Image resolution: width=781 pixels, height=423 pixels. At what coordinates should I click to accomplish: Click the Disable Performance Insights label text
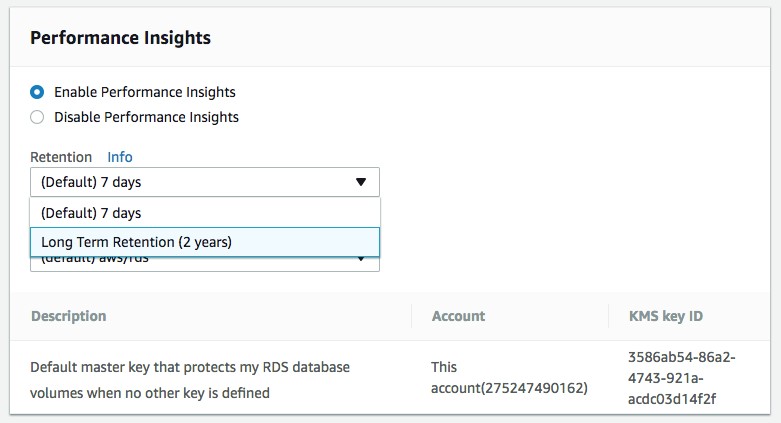[146, 117]
